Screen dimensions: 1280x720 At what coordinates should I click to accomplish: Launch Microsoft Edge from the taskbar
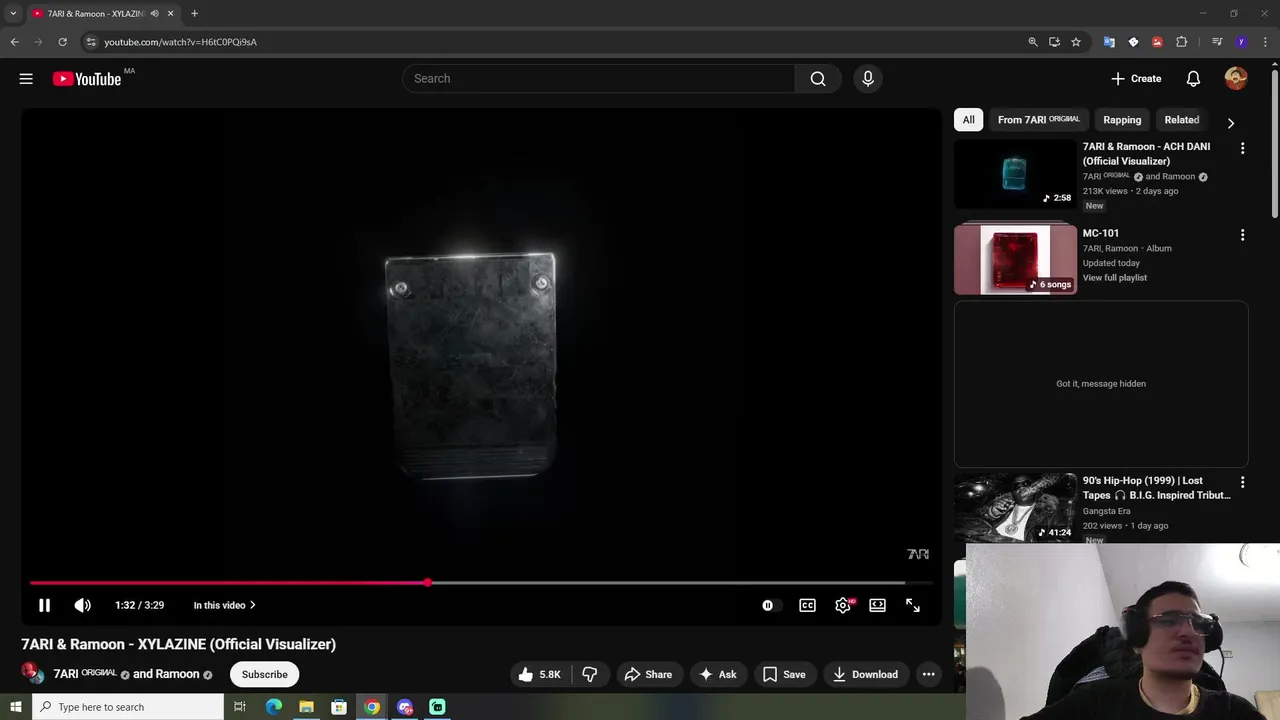(x=273, y=707)
